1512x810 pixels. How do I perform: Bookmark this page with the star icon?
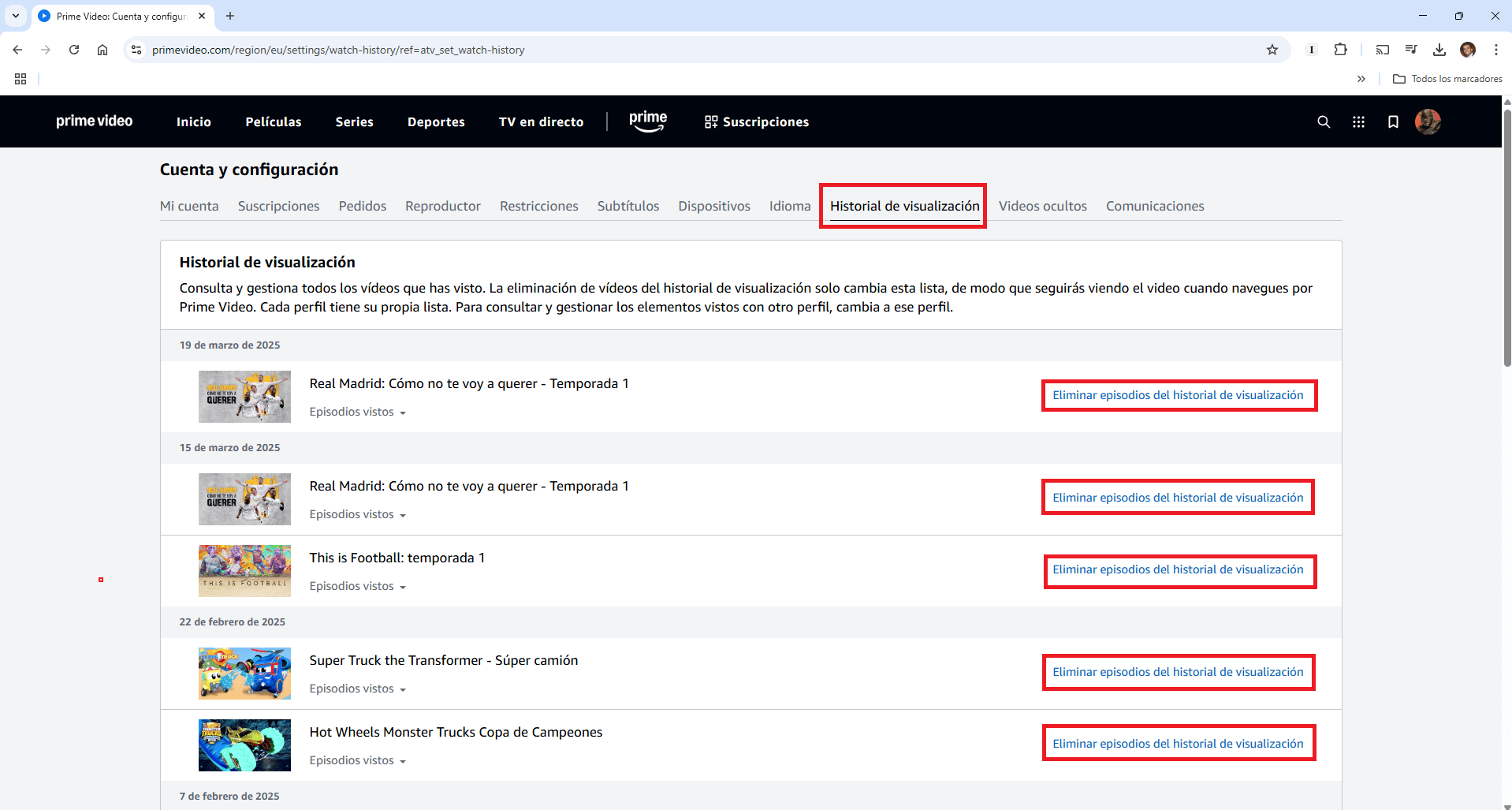(x=1272, y=50)
